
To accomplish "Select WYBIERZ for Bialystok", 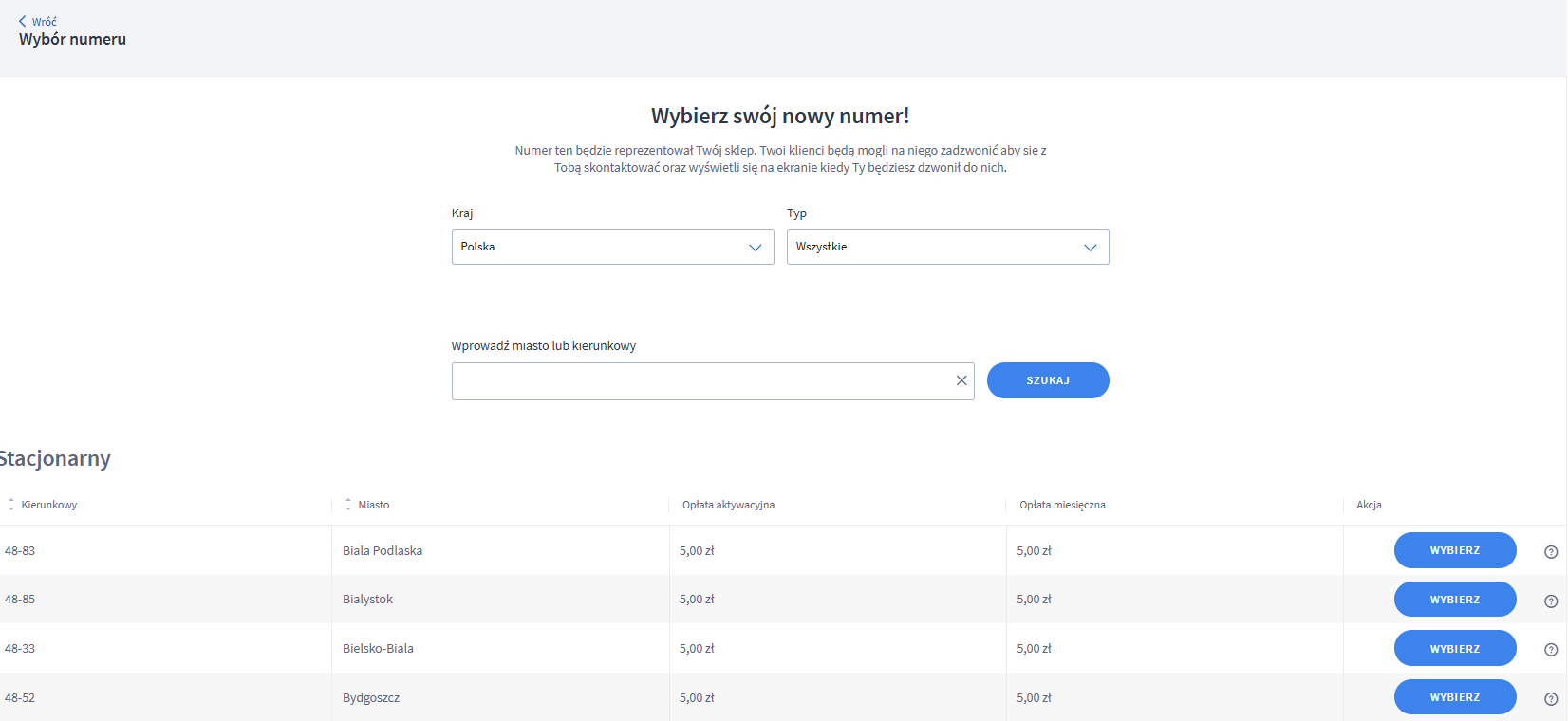I will (1454, 600).
